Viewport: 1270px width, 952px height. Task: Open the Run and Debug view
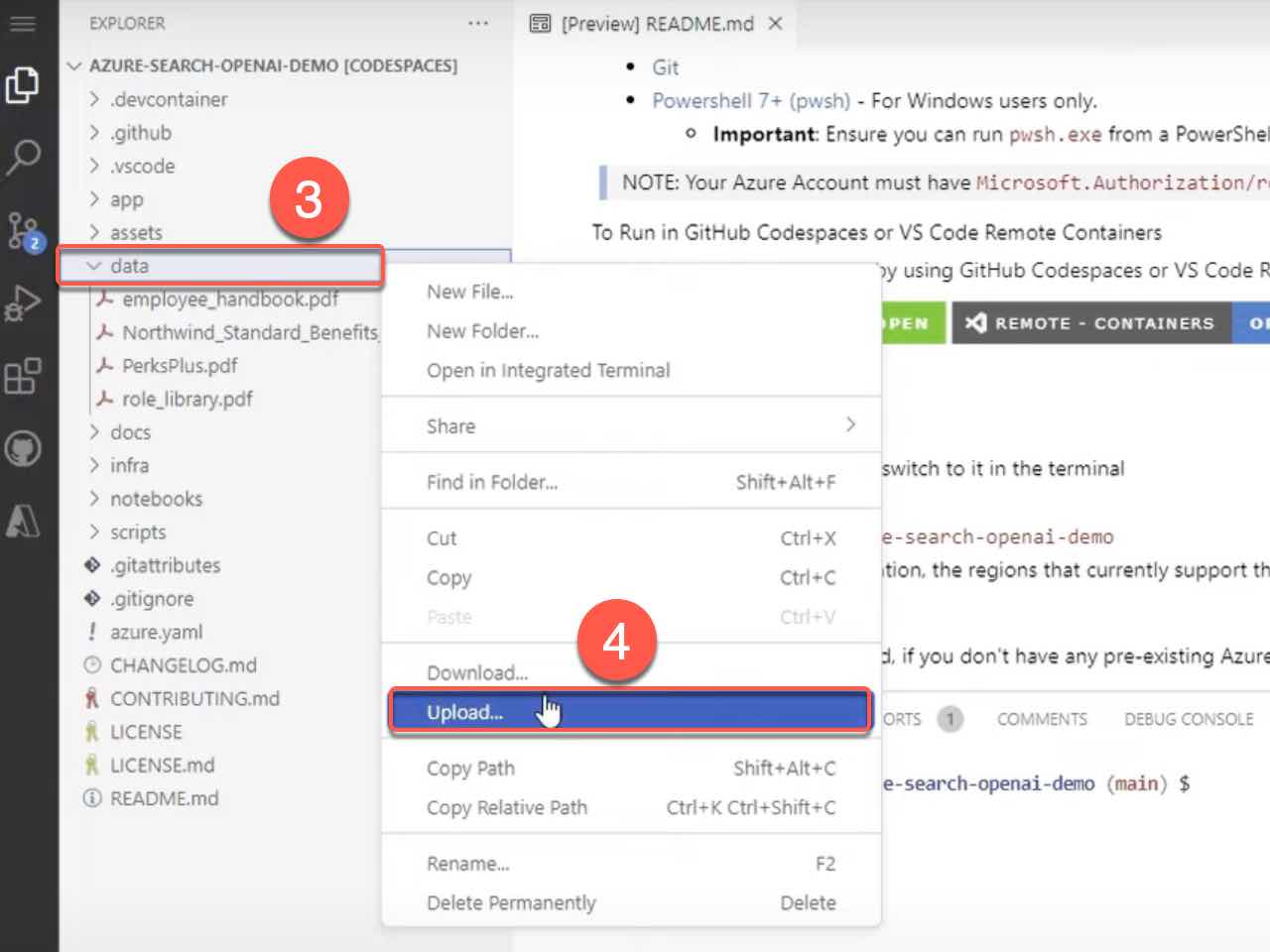[23, 303]
